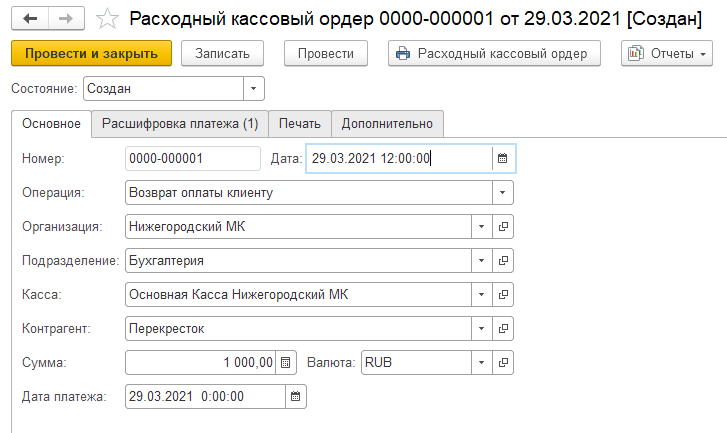Expand the Подразделение dropdown list
Image resolution: width=727 pixels, height=433 pixels.
[481, 260]
